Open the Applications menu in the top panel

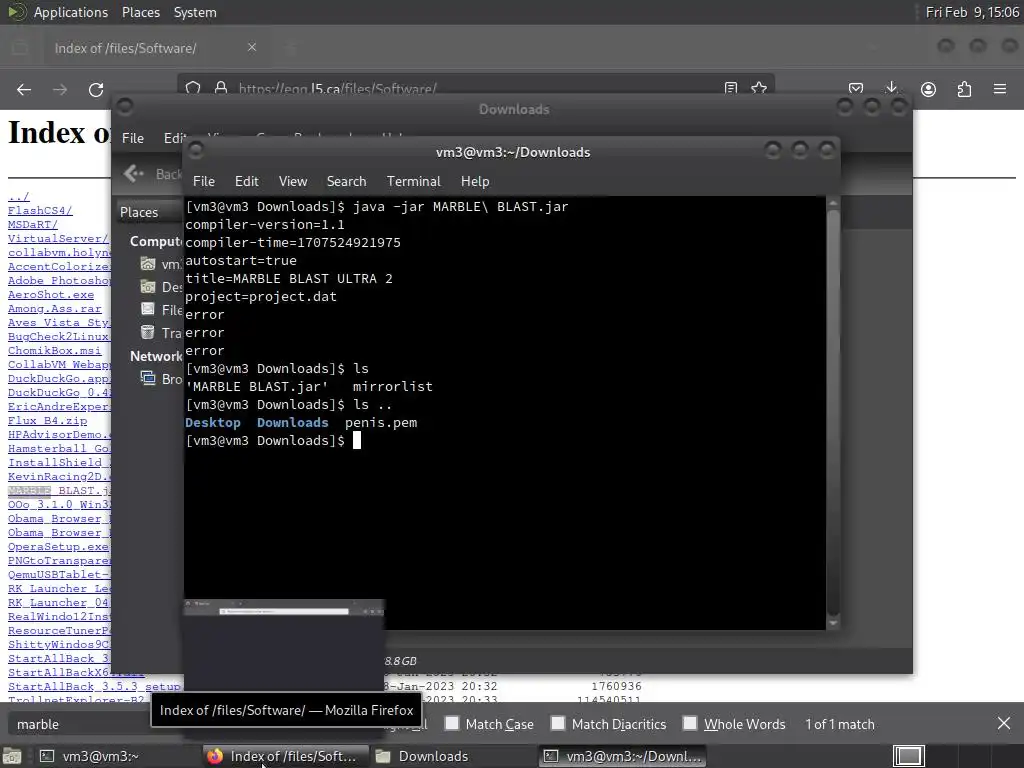[x=71, y=12]
